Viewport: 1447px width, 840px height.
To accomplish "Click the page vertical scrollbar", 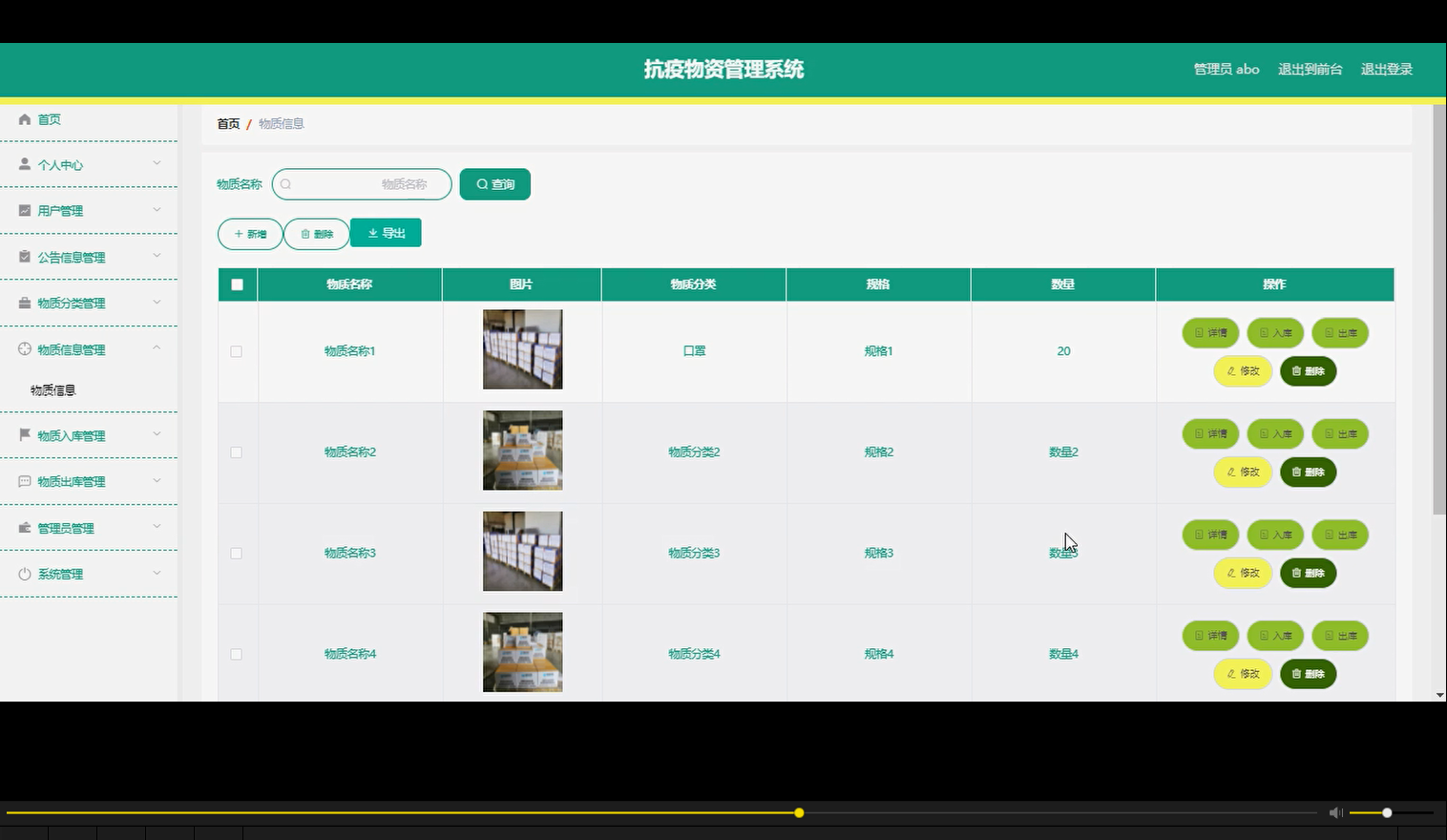I will click(x=1439, y=310).
